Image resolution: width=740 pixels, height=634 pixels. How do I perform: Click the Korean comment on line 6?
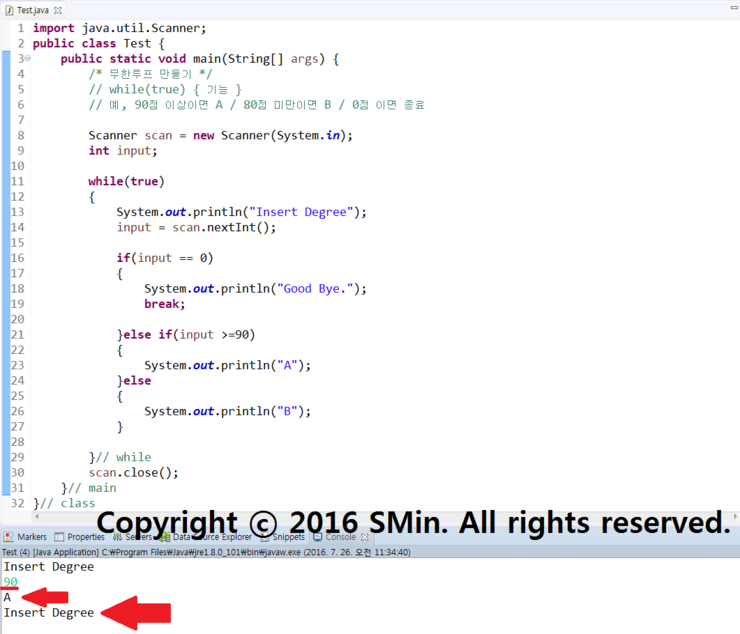pos(256,105)
